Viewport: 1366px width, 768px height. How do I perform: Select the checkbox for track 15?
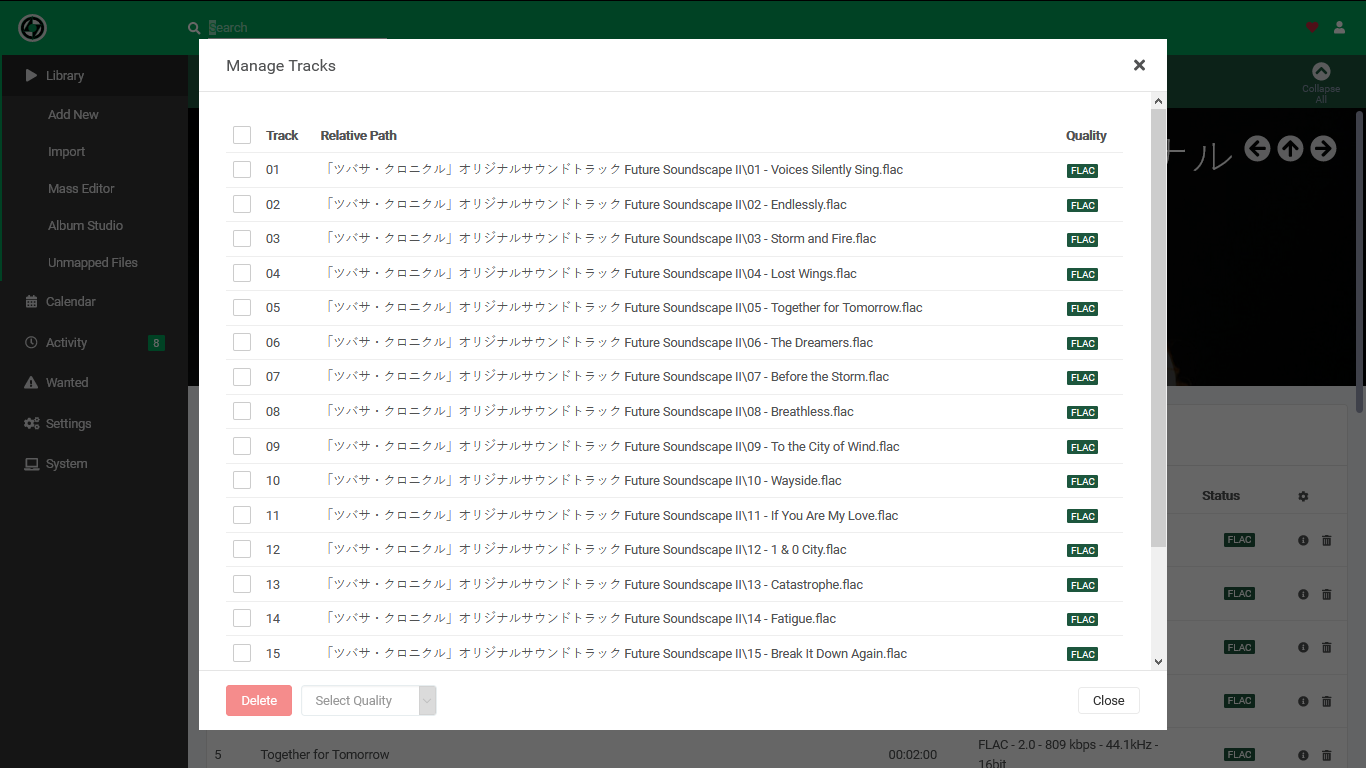[241, 652]
